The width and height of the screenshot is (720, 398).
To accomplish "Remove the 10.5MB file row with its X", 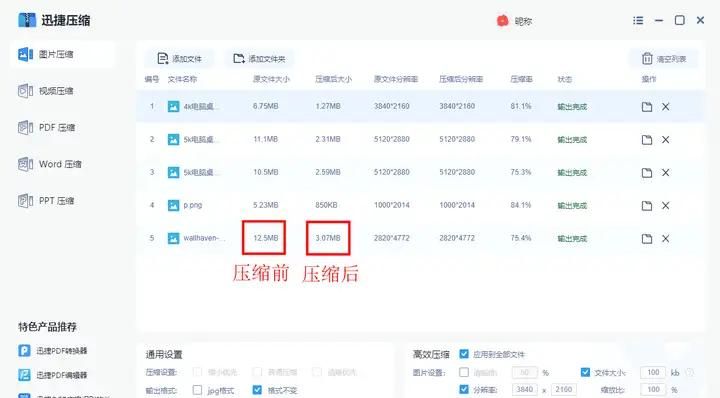I will coord(665,173).
